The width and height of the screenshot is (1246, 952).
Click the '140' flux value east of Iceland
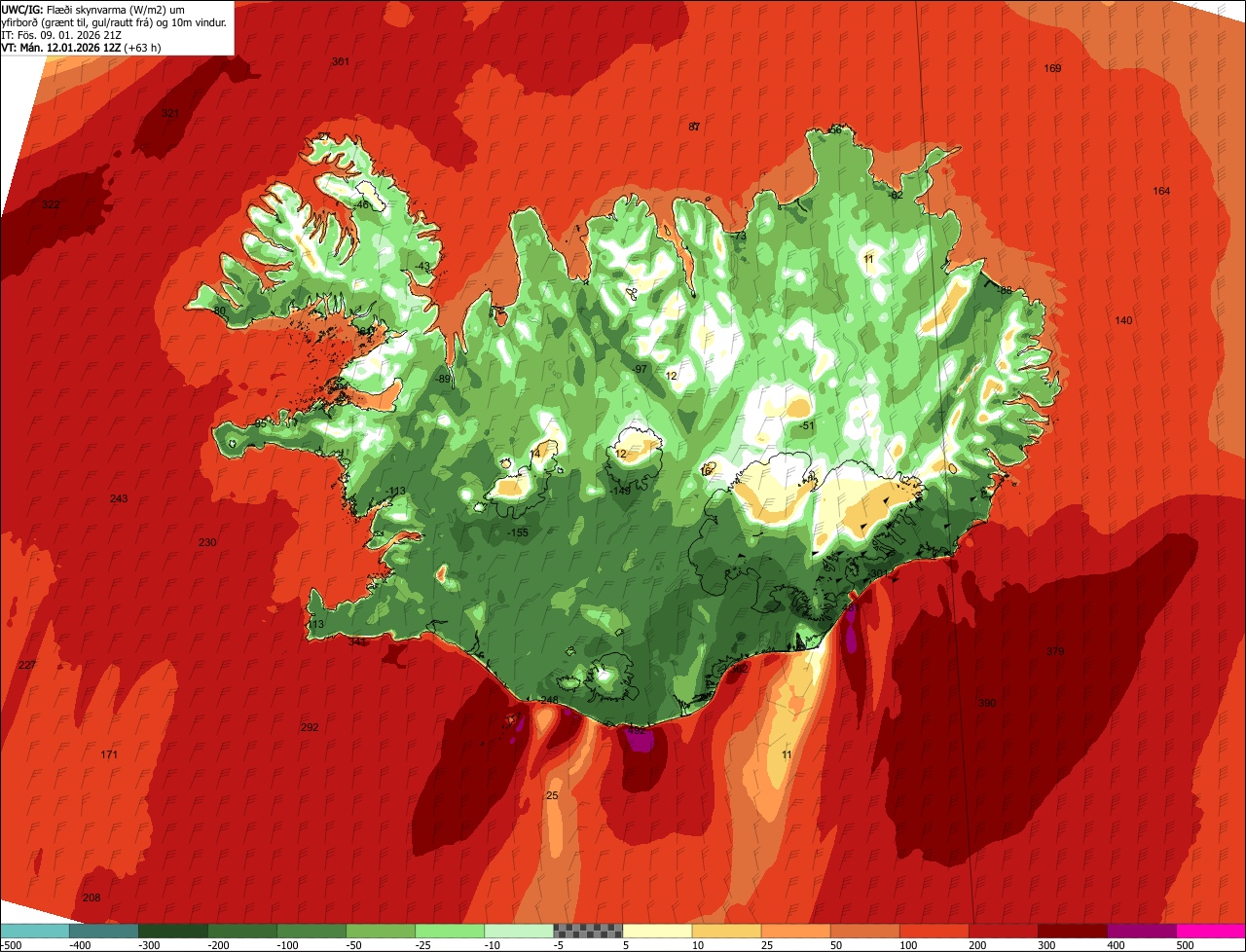pos(1123,320)
